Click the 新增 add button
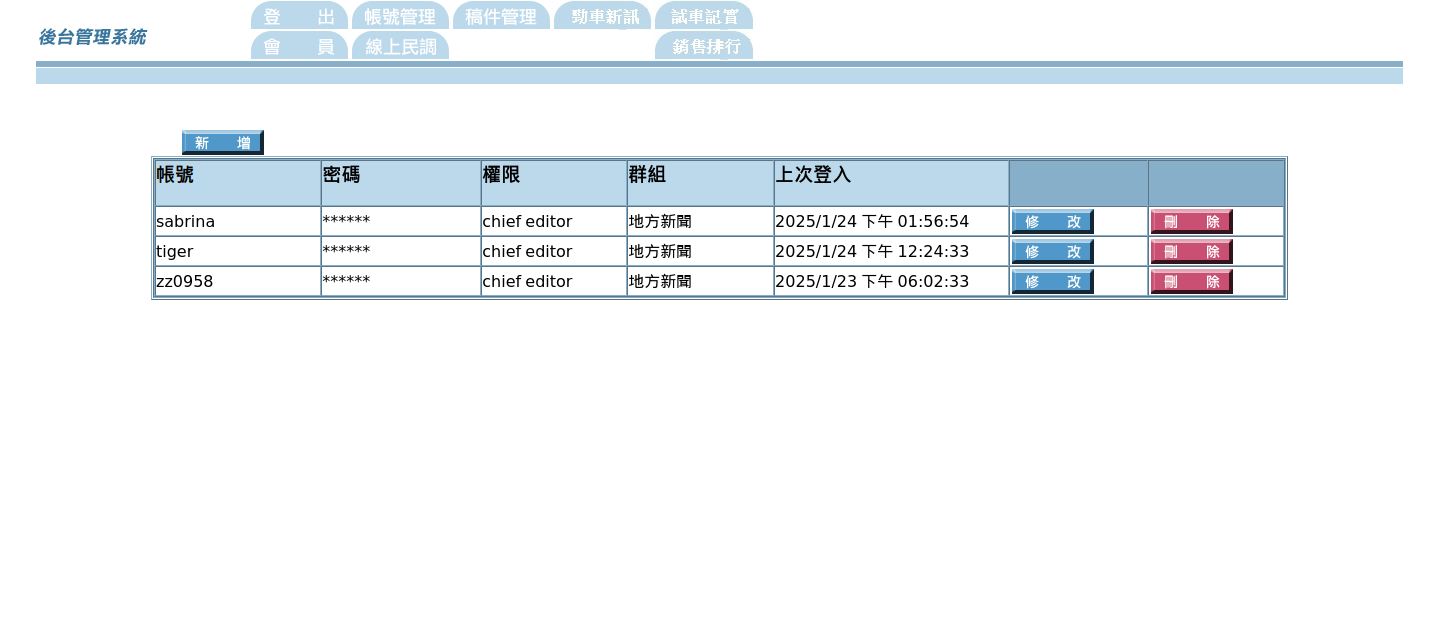 223,143
